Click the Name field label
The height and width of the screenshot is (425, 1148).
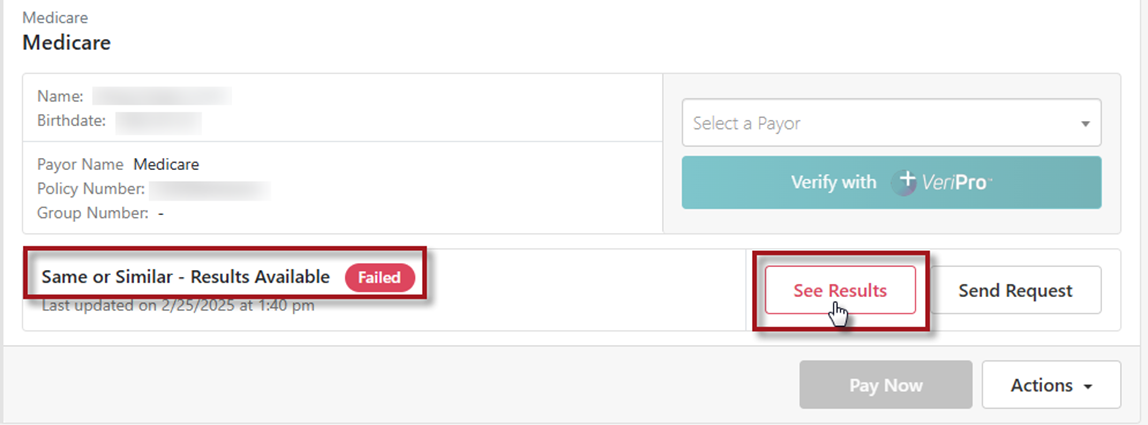coord(60,97)
